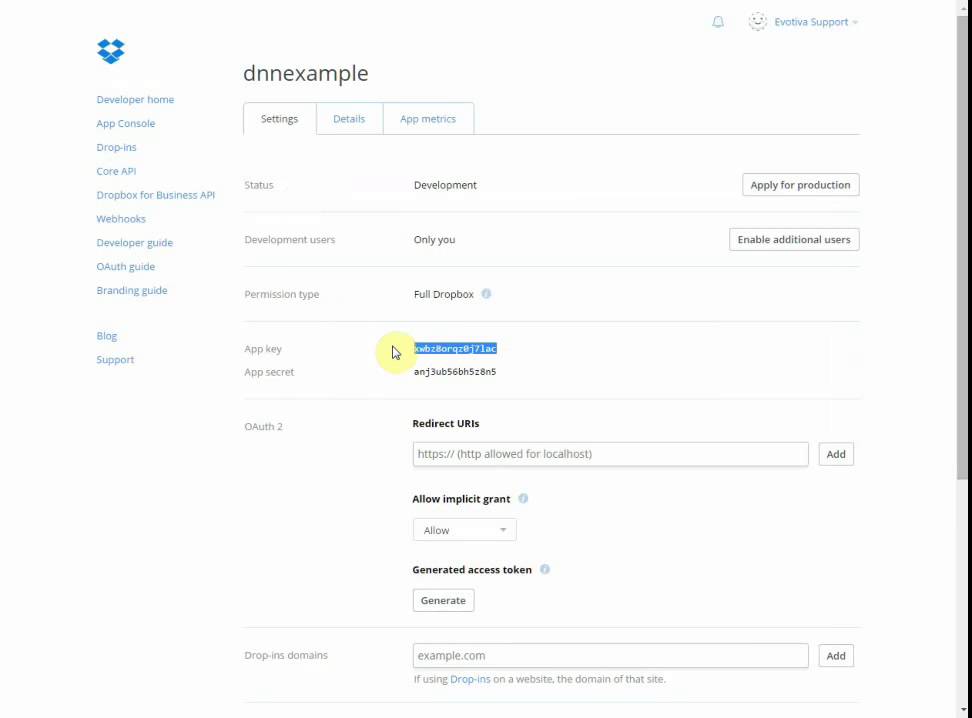Click the Drop-ins link in helper text

coord(470,679)
